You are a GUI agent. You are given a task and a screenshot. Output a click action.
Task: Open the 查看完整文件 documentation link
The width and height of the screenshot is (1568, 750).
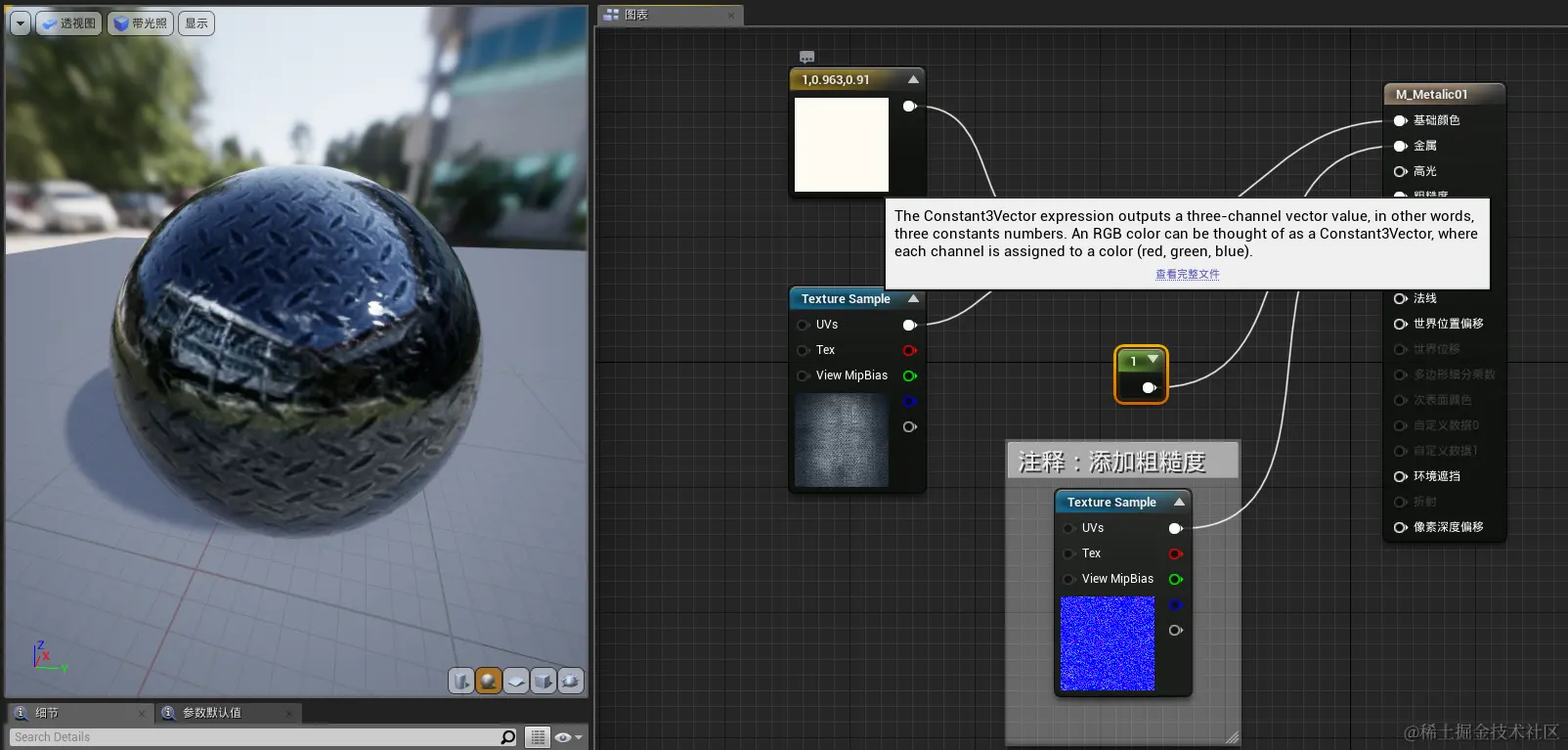click(x=1188, y=275)
